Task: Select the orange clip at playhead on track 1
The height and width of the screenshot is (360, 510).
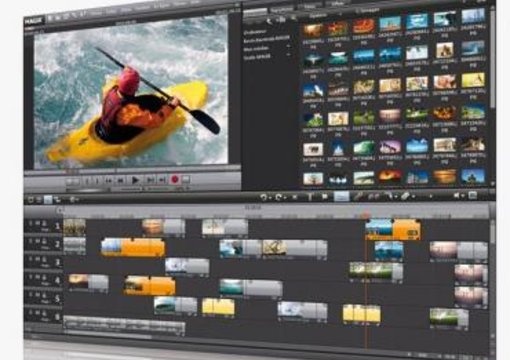Action: pyautogui.click(x=392, y=229)
